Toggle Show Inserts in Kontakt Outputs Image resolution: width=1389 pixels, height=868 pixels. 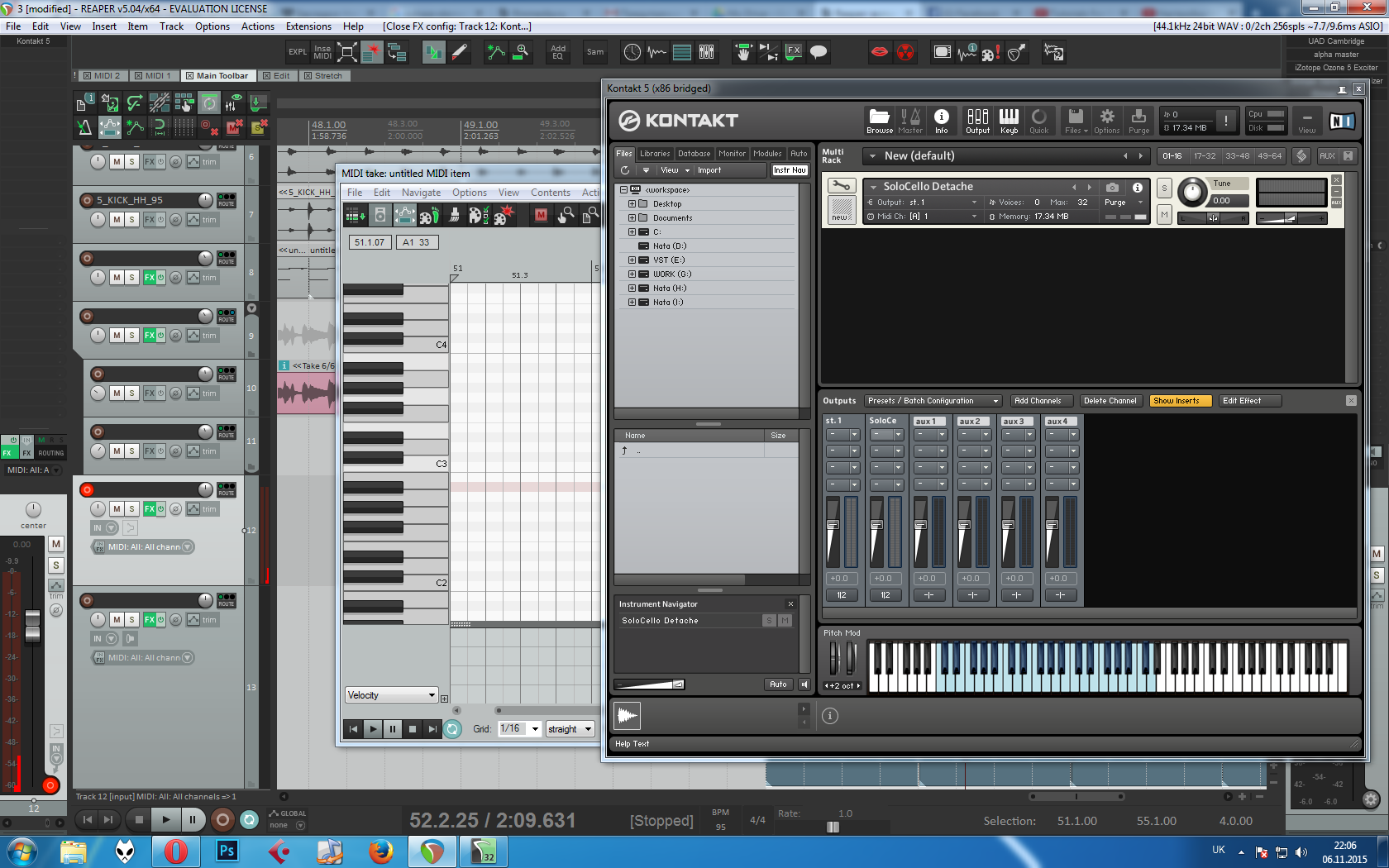pyautogui.click(x=1180, y=401)
